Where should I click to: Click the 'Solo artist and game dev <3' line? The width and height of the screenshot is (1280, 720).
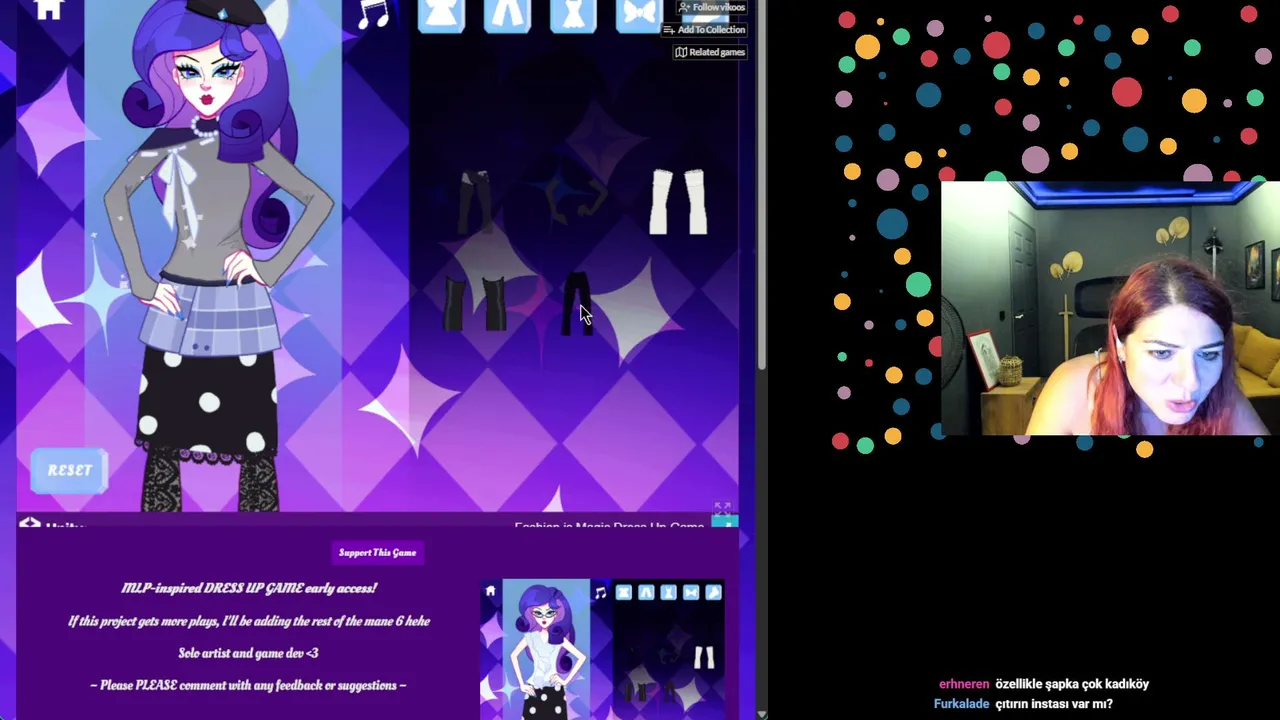248,653
